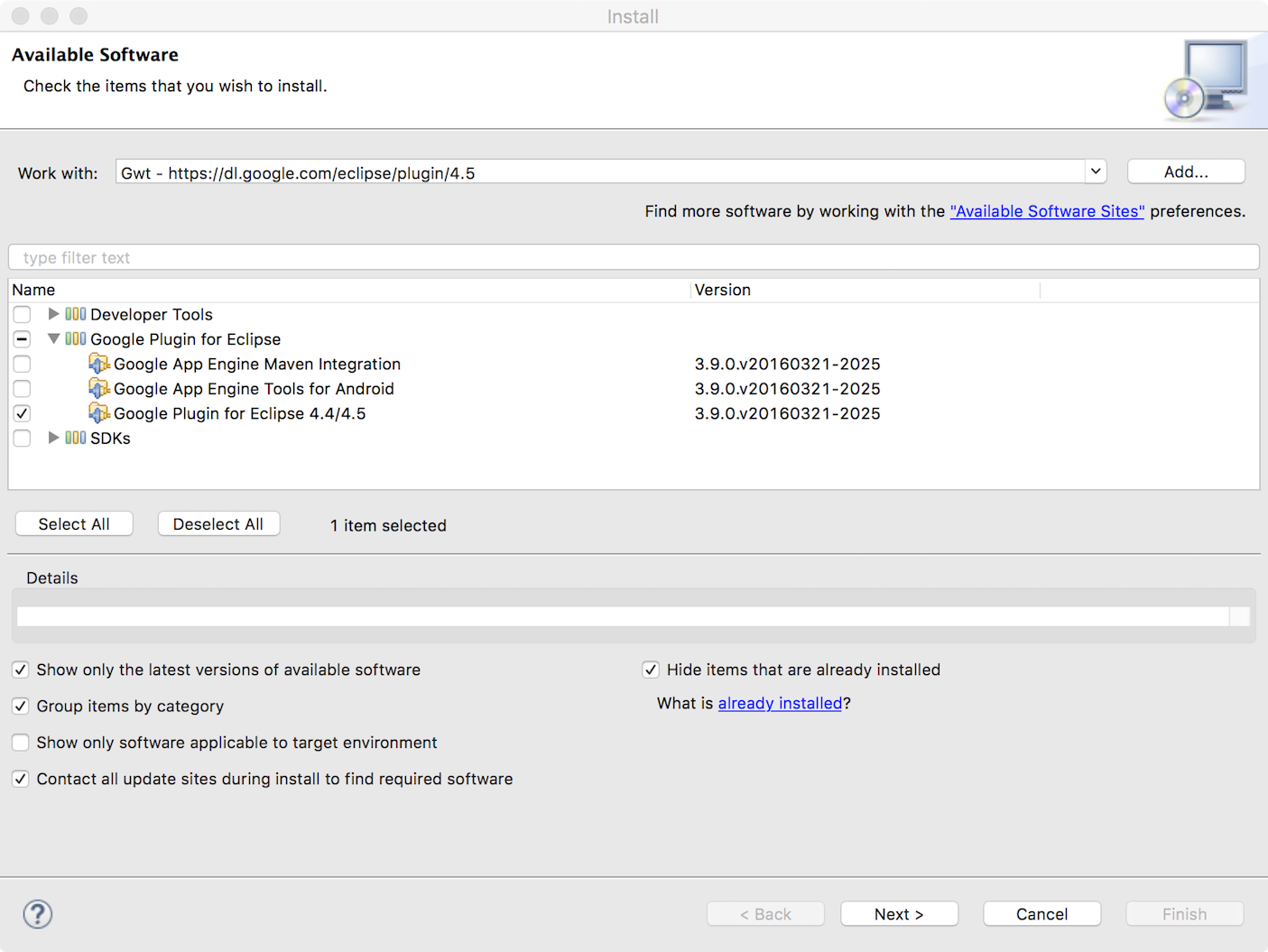1268x952 pixels.
Task: Check the SDKs category checkbox
Action: click(22, 438)
